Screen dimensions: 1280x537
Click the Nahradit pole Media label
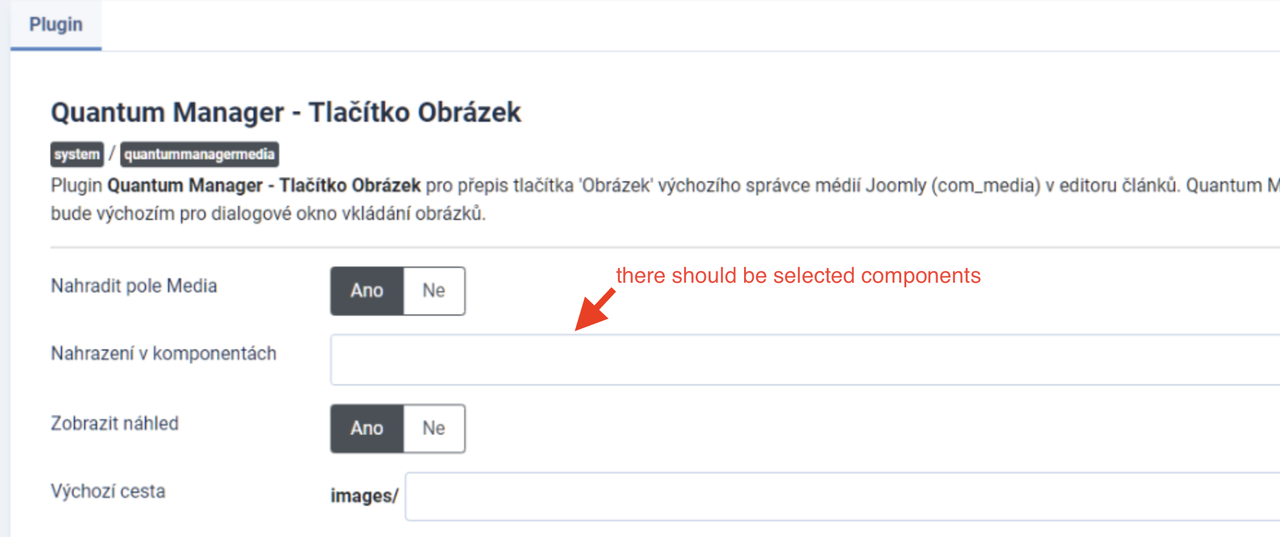coord(134,286)
